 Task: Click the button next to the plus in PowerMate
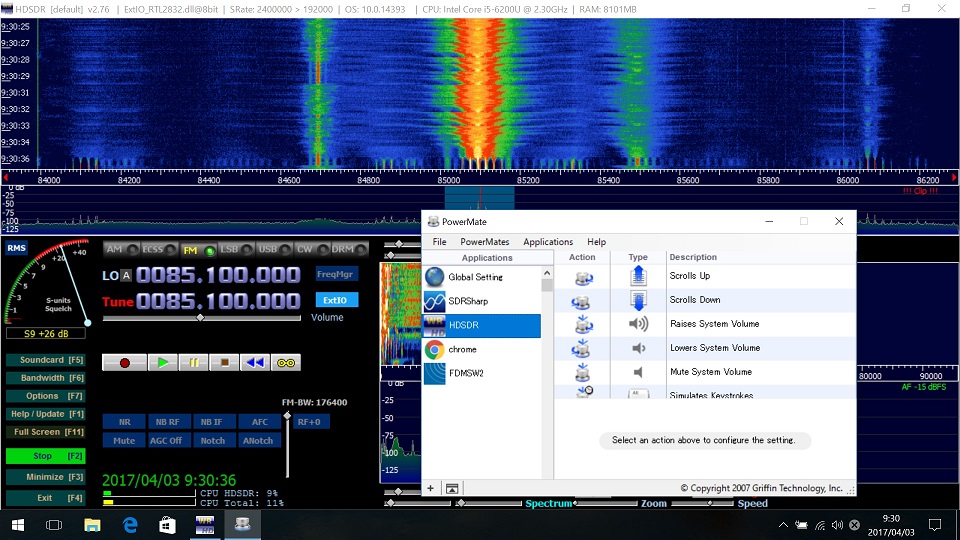coord(452,488)
